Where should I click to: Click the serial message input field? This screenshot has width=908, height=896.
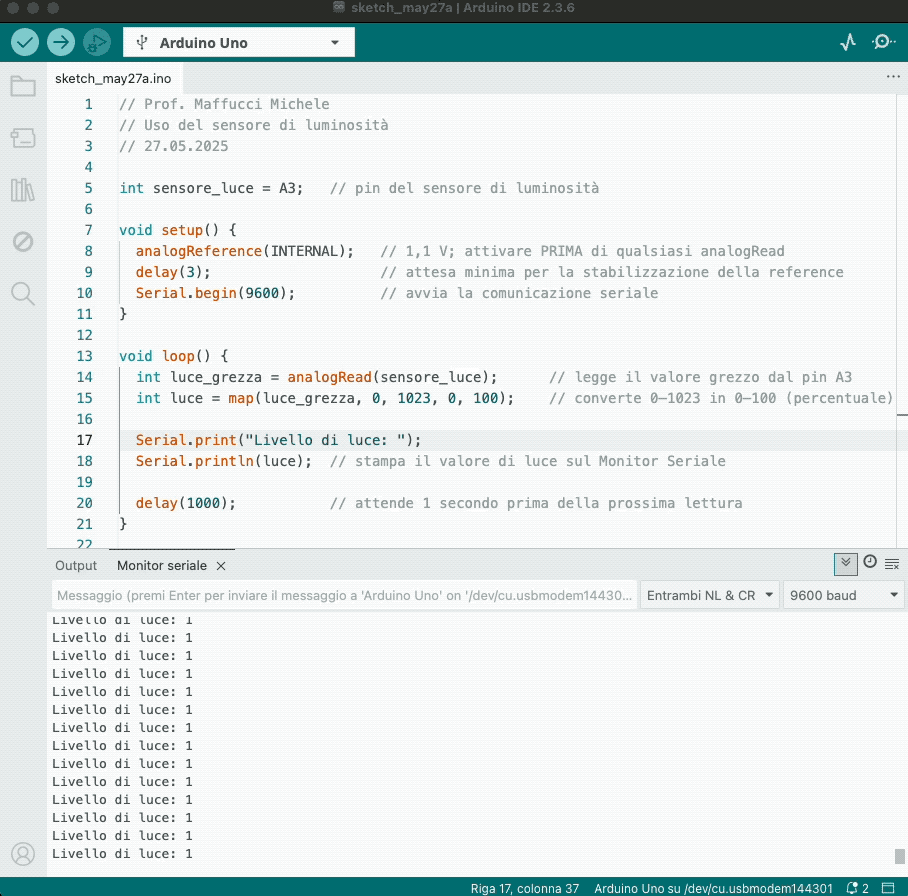[x=344, y=595]
